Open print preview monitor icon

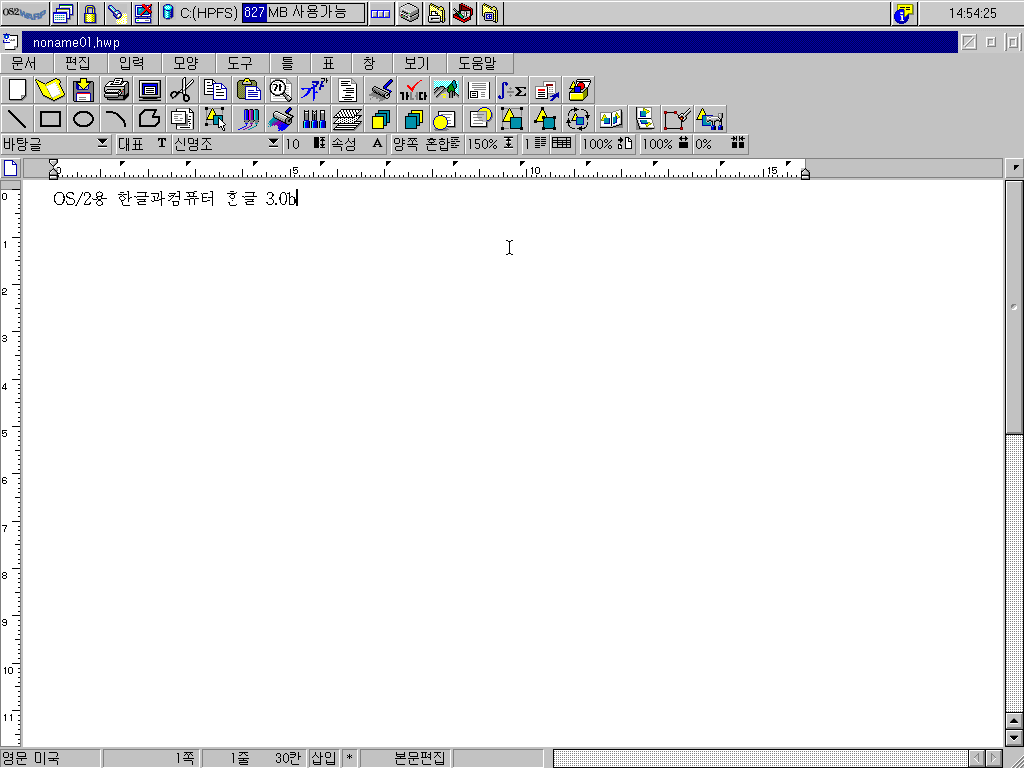point(150,90)
